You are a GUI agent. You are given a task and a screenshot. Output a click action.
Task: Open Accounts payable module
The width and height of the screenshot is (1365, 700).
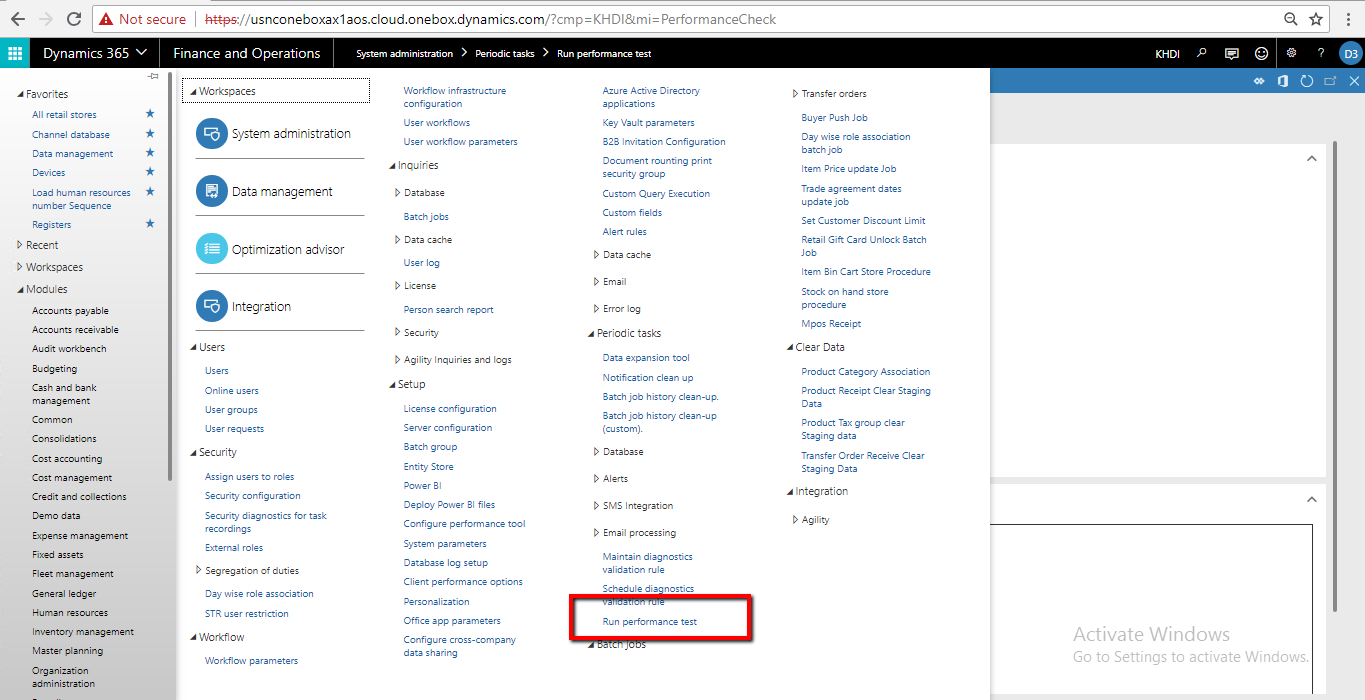[x=70, y=311]
